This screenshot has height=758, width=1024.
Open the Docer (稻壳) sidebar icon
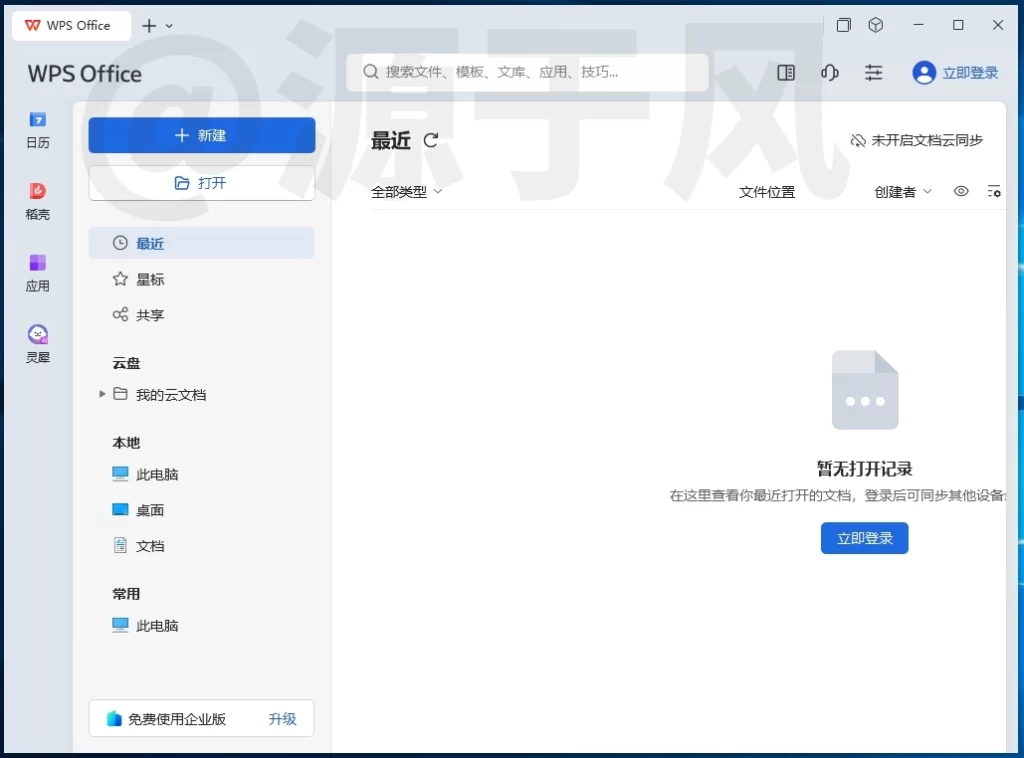tap(37, 201)
